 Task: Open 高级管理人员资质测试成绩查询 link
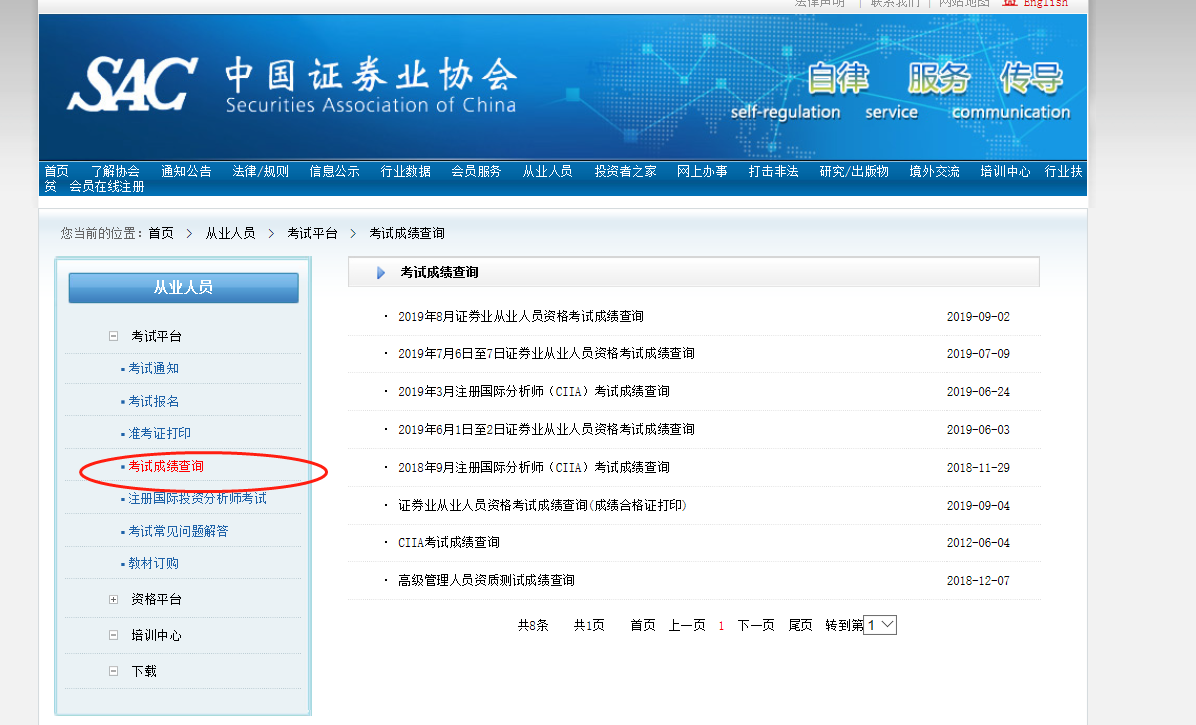click(x=486, y=581)
